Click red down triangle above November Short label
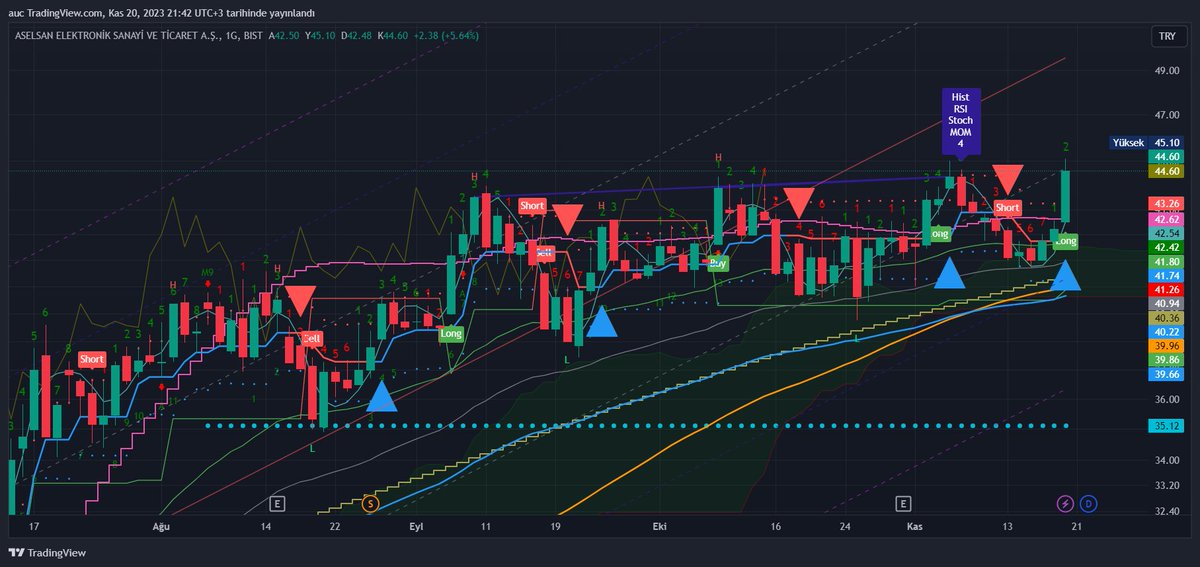This screenshot has width=1200, height=567. point(1008,179)
